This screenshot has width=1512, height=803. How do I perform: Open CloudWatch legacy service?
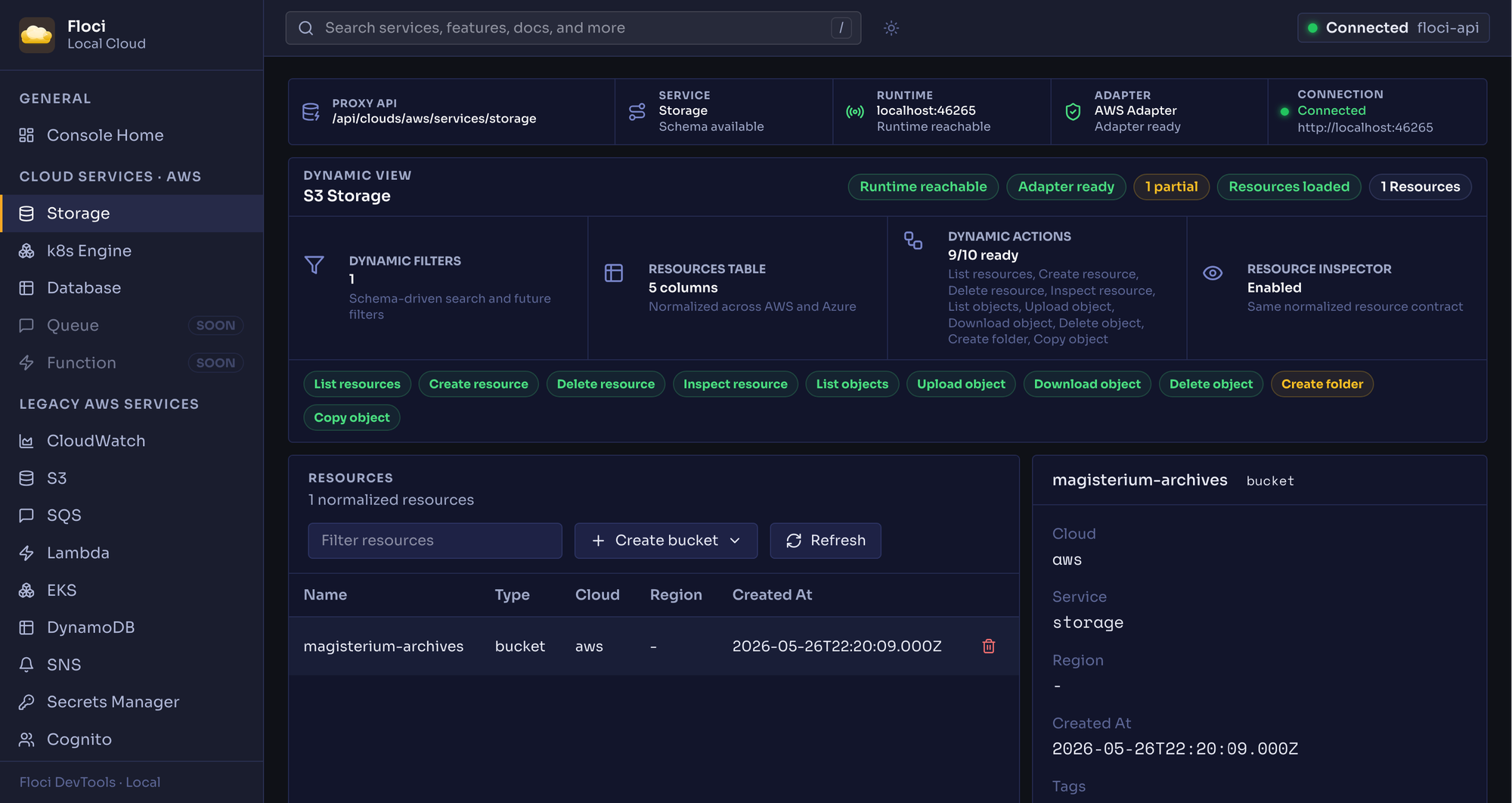tap(132, 441)
